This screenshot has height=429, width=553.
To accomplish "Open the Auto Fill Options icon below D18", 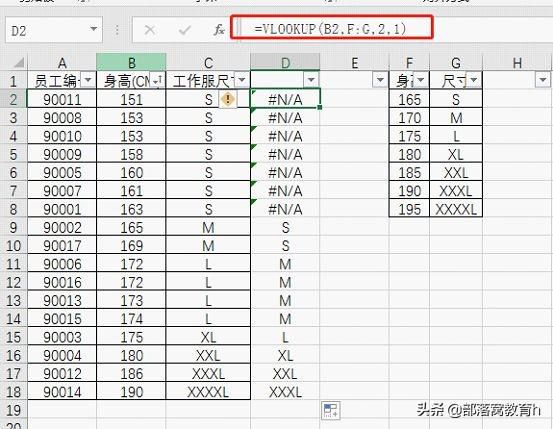I will click(330, 410).
